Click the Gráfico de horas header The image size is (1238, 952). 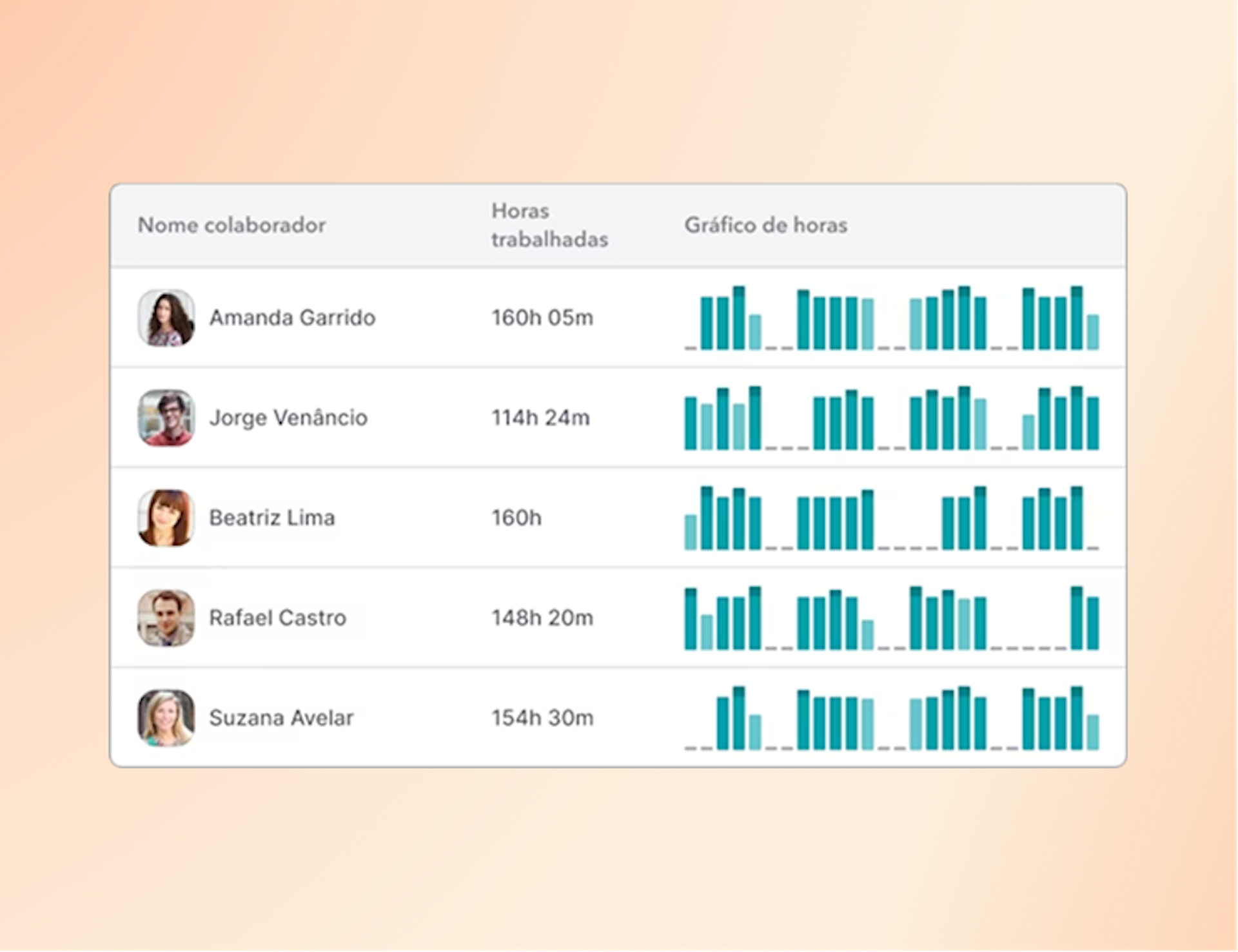(x=765, y=225)
